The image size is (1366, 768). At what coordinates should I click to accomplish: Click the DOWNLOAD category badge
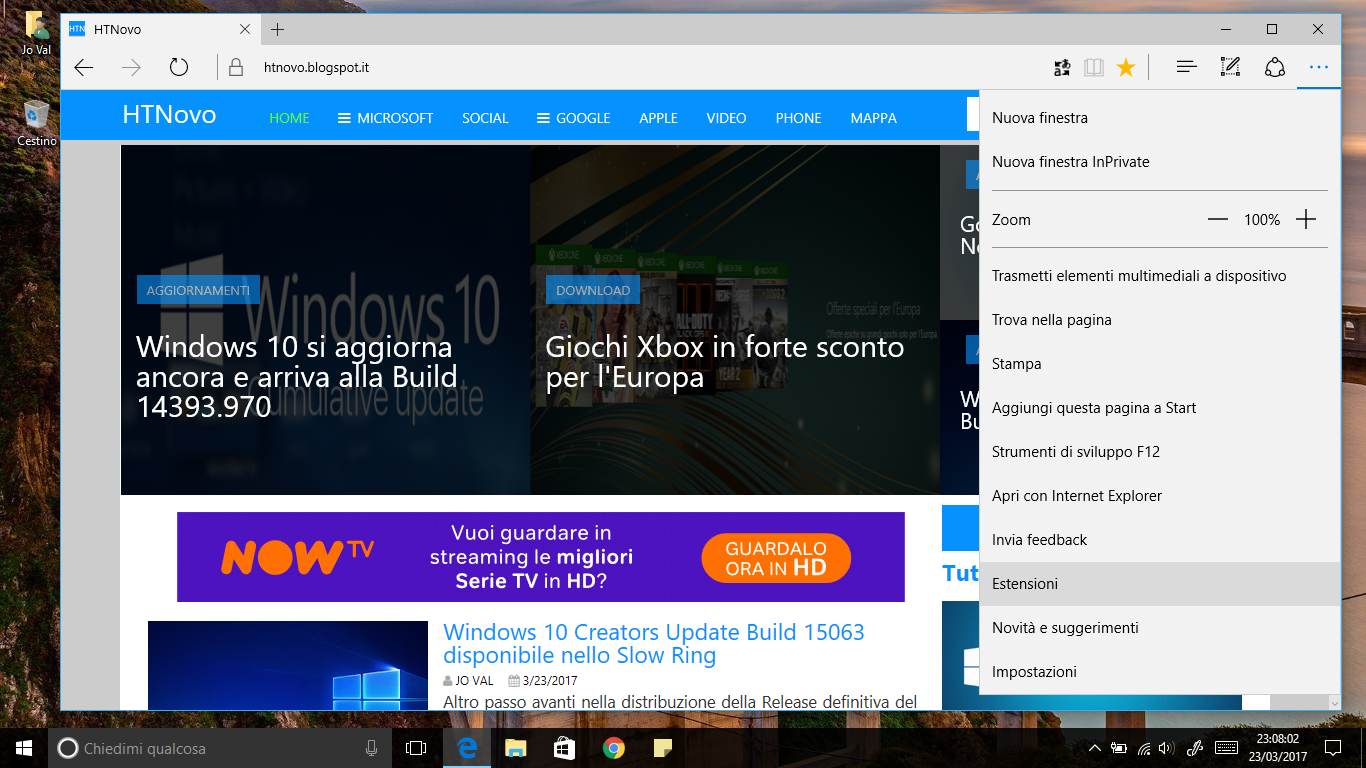(x=593, y=290)
